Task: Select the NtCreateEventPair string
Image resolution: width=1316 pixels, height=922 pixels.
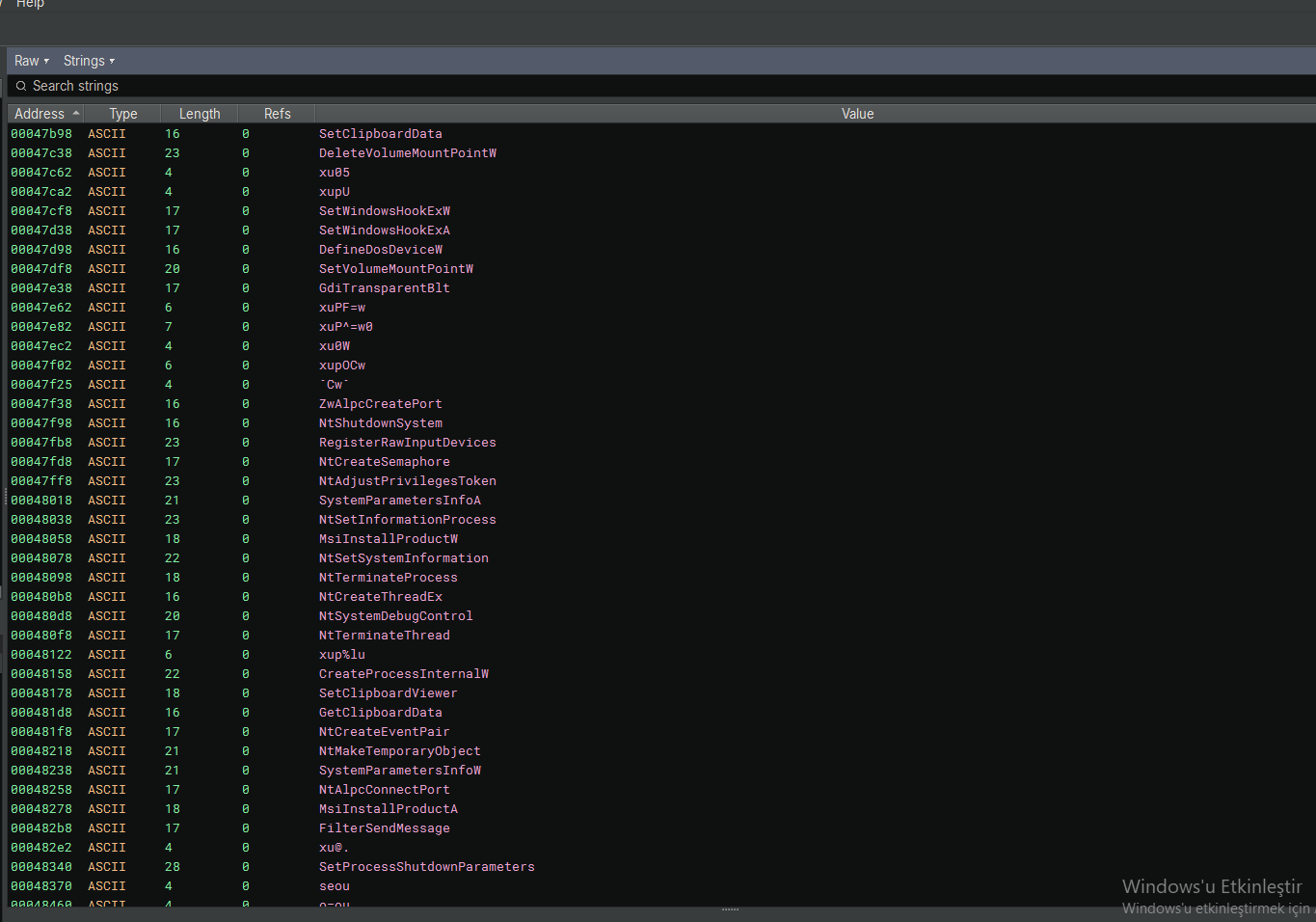Action: tap(385, 732)
